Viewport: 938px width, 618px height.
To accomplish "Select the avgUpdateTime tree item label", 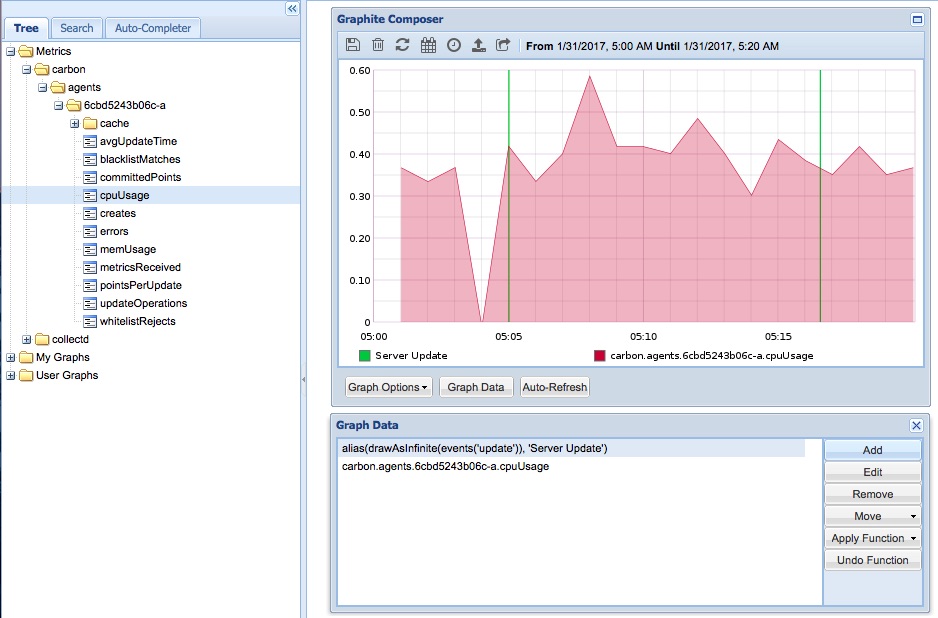I will point(138,142).
